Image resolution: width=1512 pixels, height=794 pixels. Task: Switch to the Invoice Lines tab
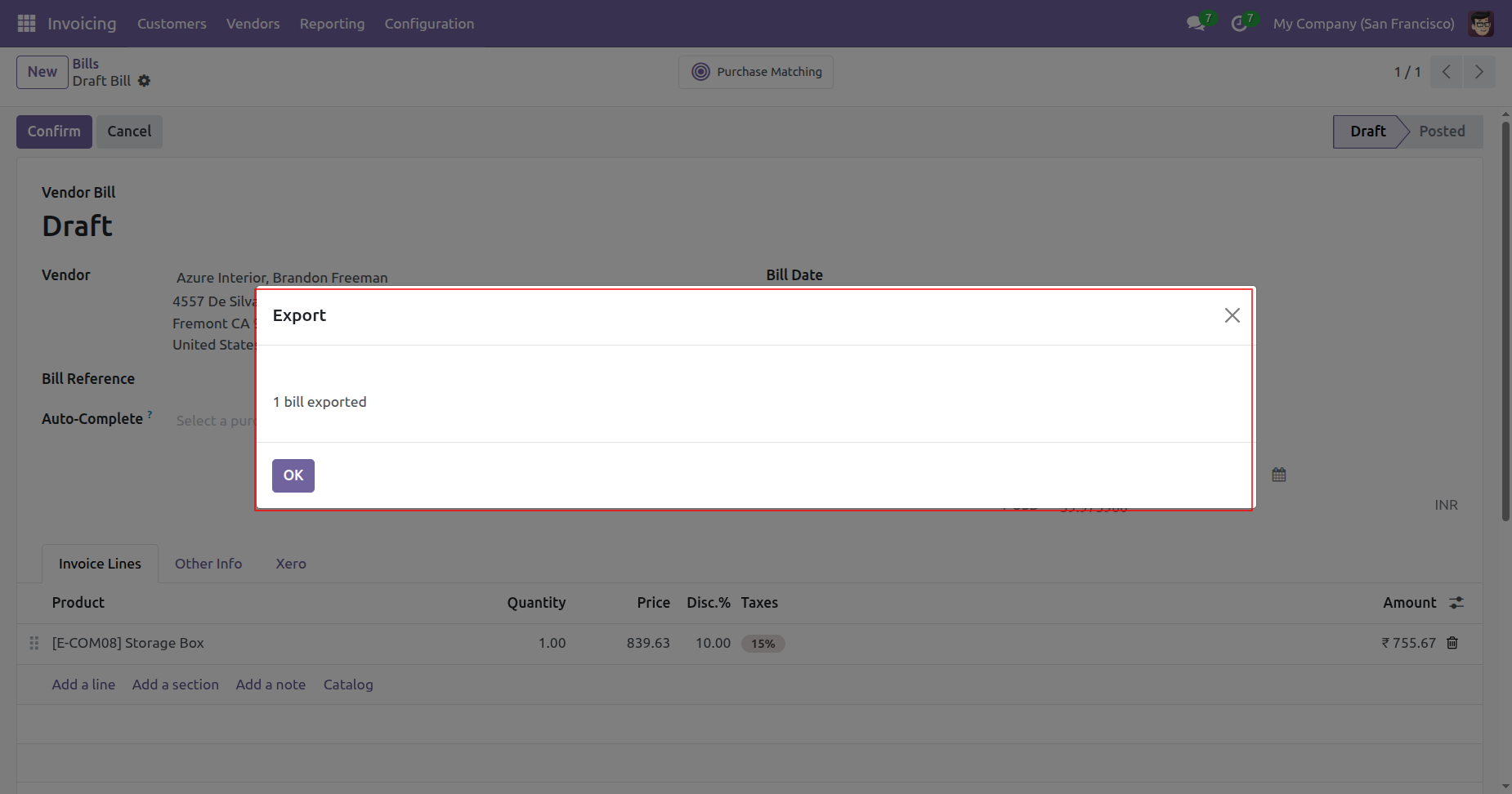100,564
